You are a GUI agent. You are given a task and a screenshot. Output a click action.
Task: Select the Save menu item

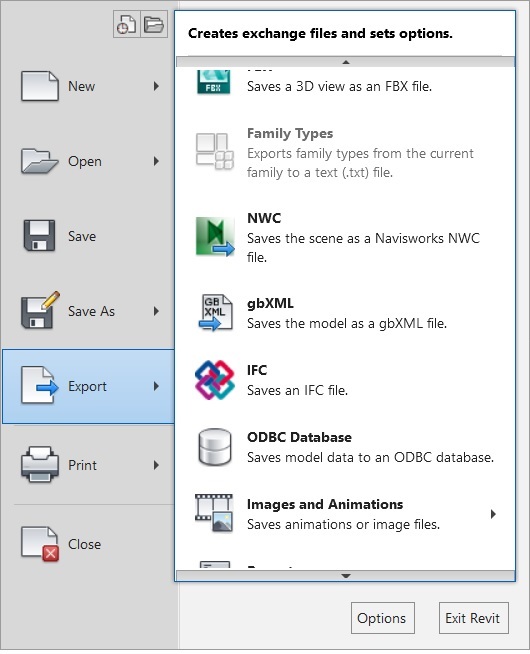[x=88, y=236]
